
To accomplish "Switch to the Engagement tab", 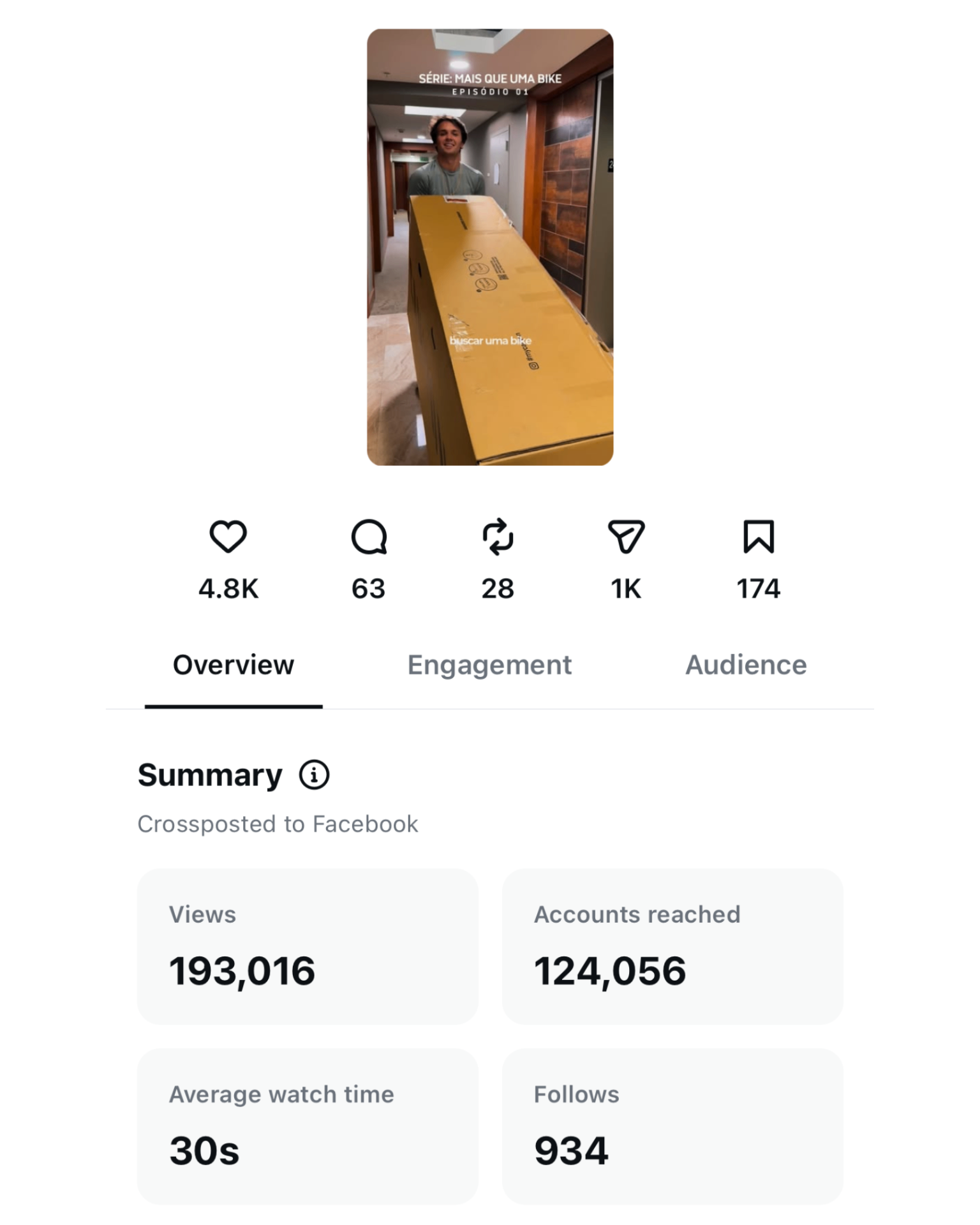I will (489, 665).
